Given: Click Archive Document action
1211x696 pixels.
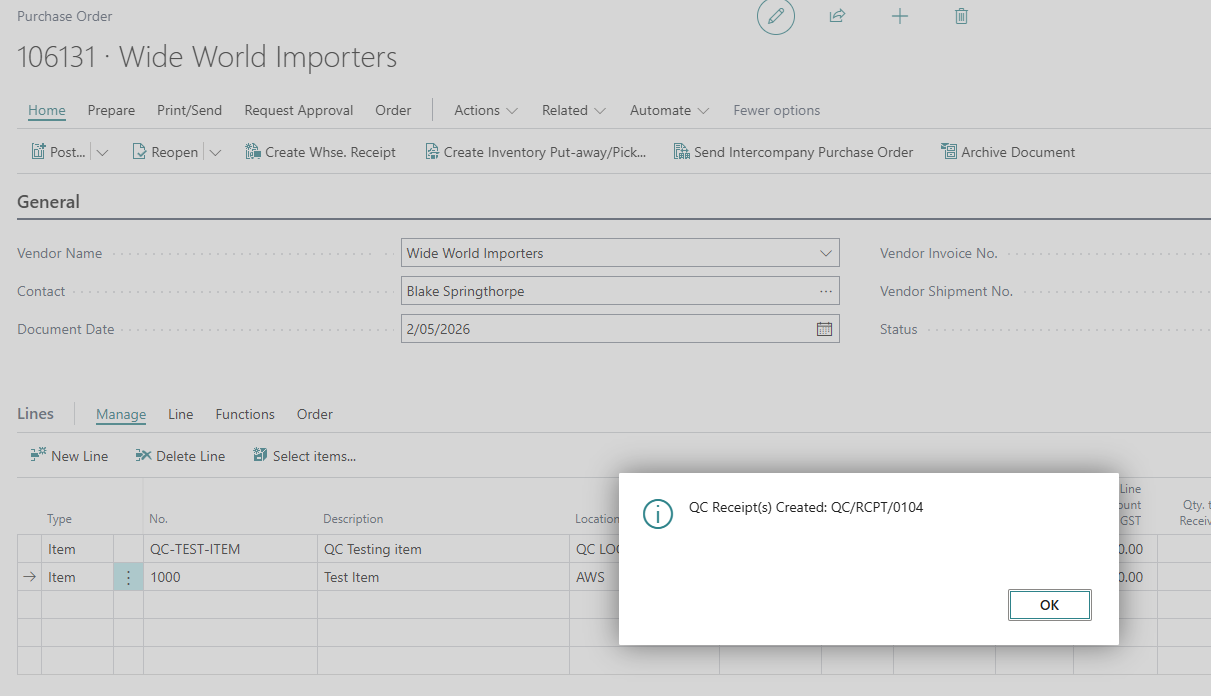Looking at the screenshot, I should pyautogui.click(x=1008, y=152).
